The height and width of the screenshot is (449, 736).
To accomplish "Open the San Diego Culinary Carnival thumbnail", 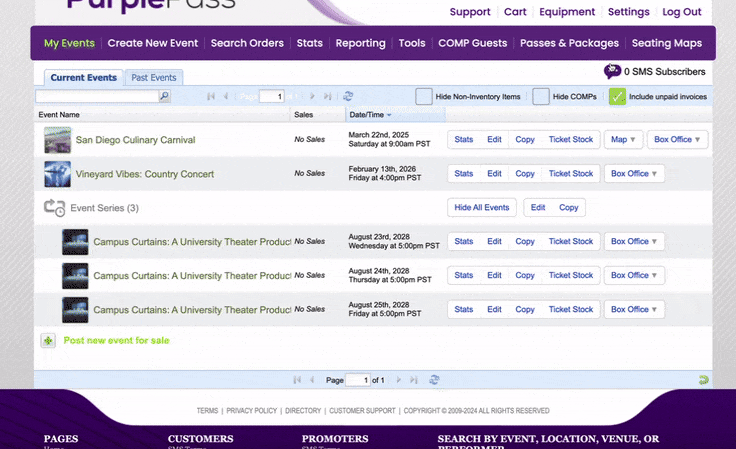I will (57, 140).
